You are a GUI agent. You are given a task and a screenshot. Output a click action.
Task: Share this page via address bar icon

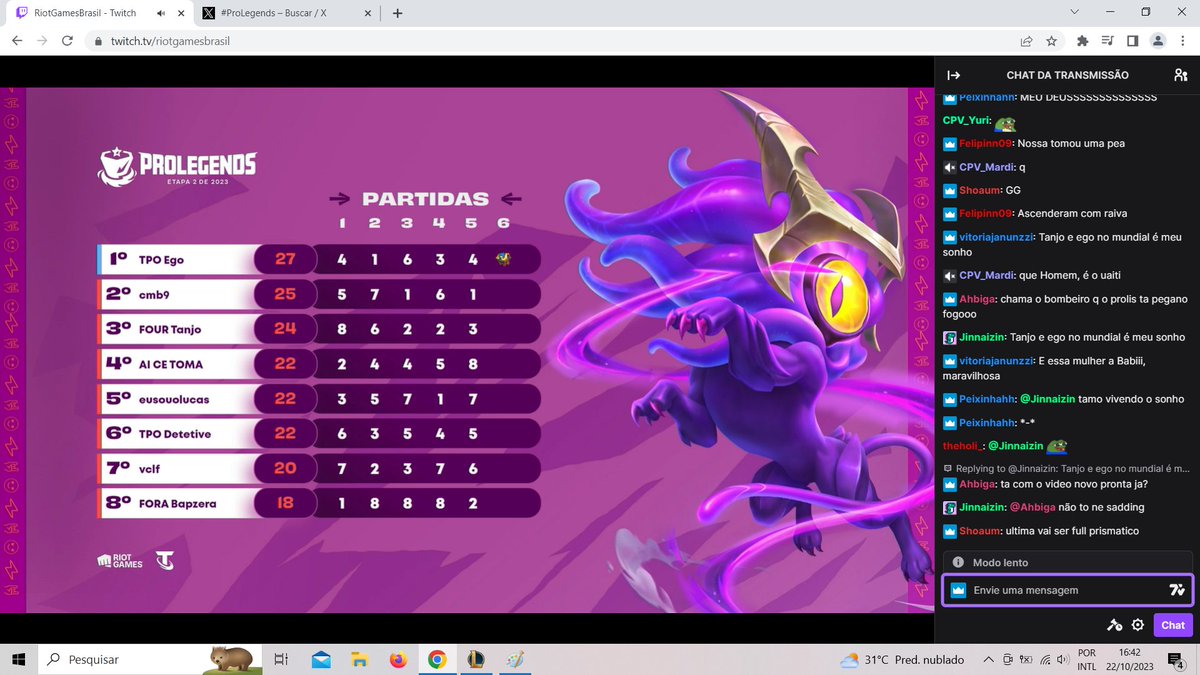pos(1026,41)
